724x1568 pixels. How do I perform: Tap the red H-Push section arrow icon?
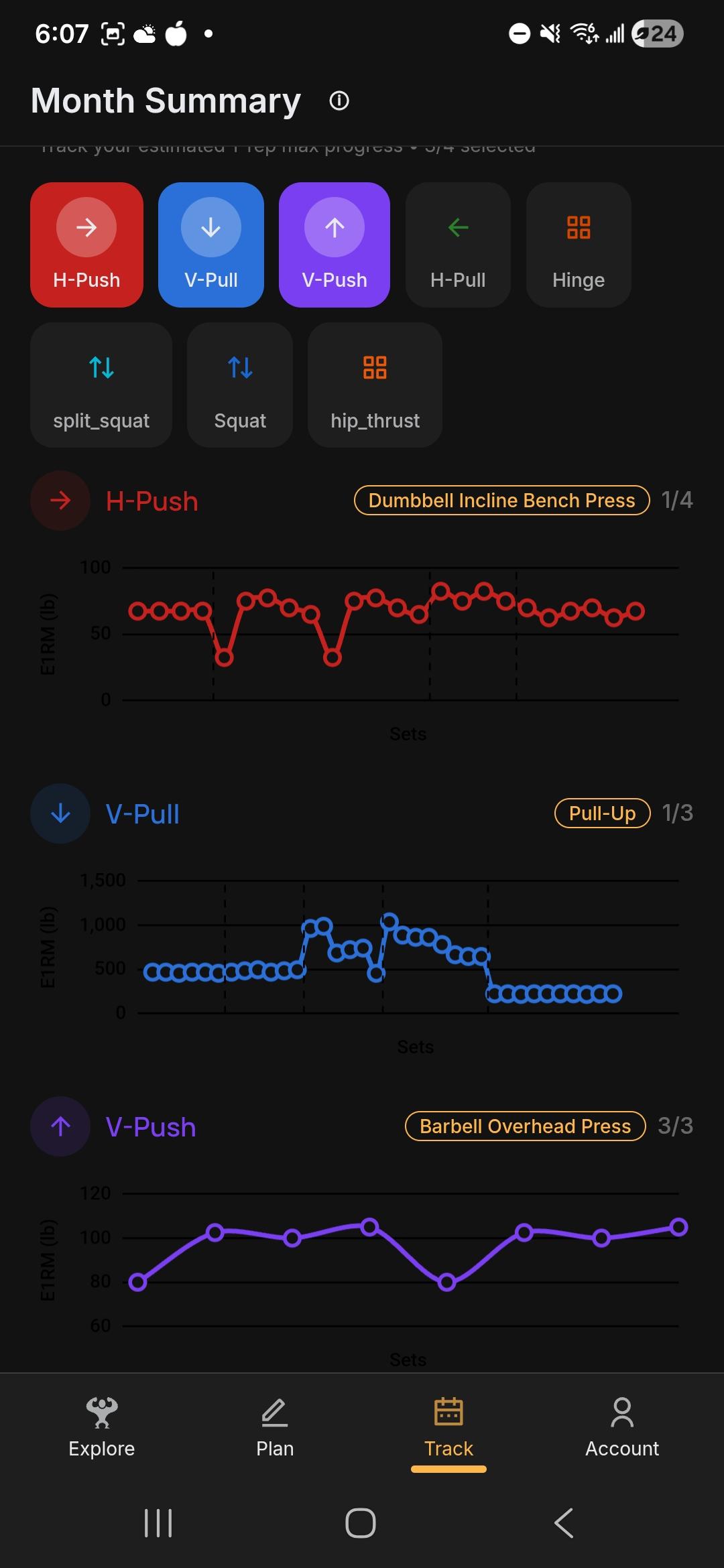[60, 501]
